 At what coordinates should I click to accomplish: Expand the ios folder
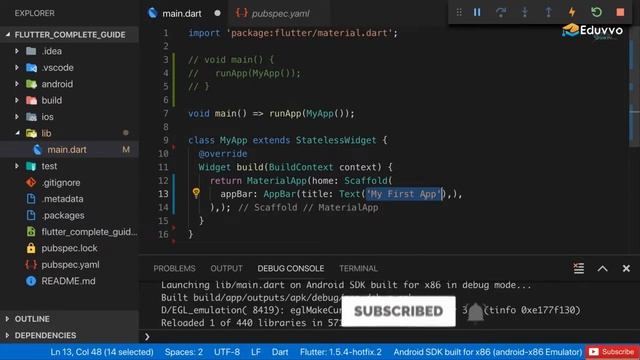tap(17, 116)
